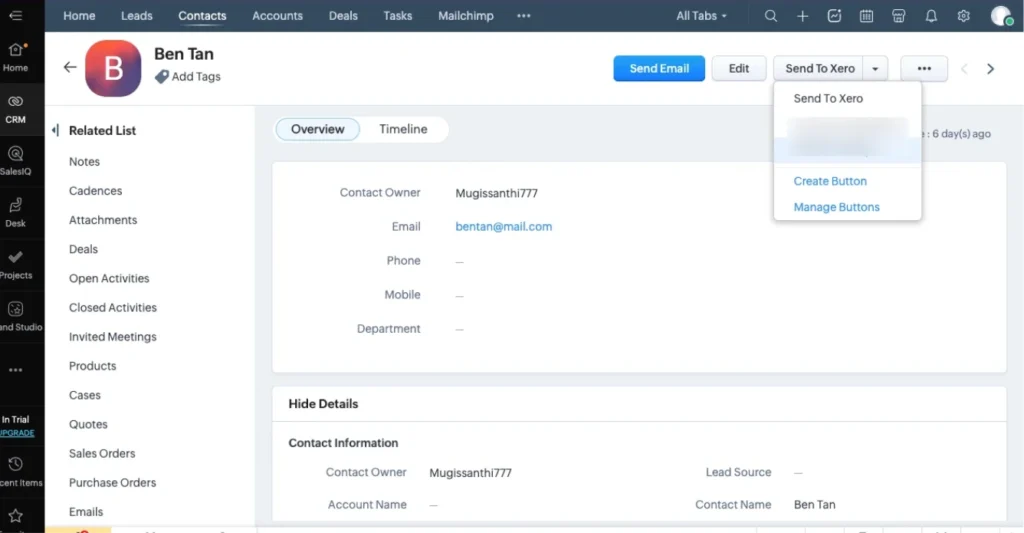Screen dimensions: 1024x533
Task: Open SalesIQ from the sidebar
Action: (16, 161)
